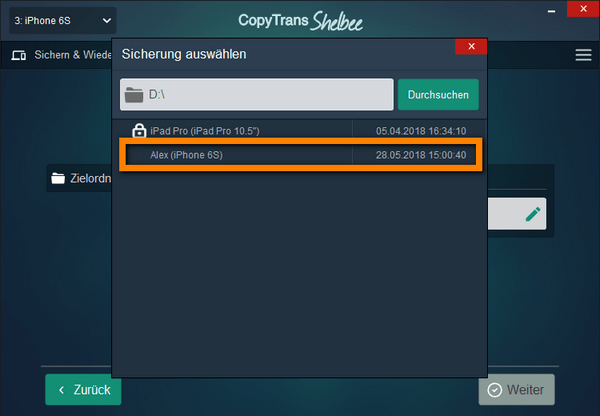Select the iPad Pro (iPad Pro 10.5") backup
This screenshot has width=600, height=416.
tap(299, 131)
